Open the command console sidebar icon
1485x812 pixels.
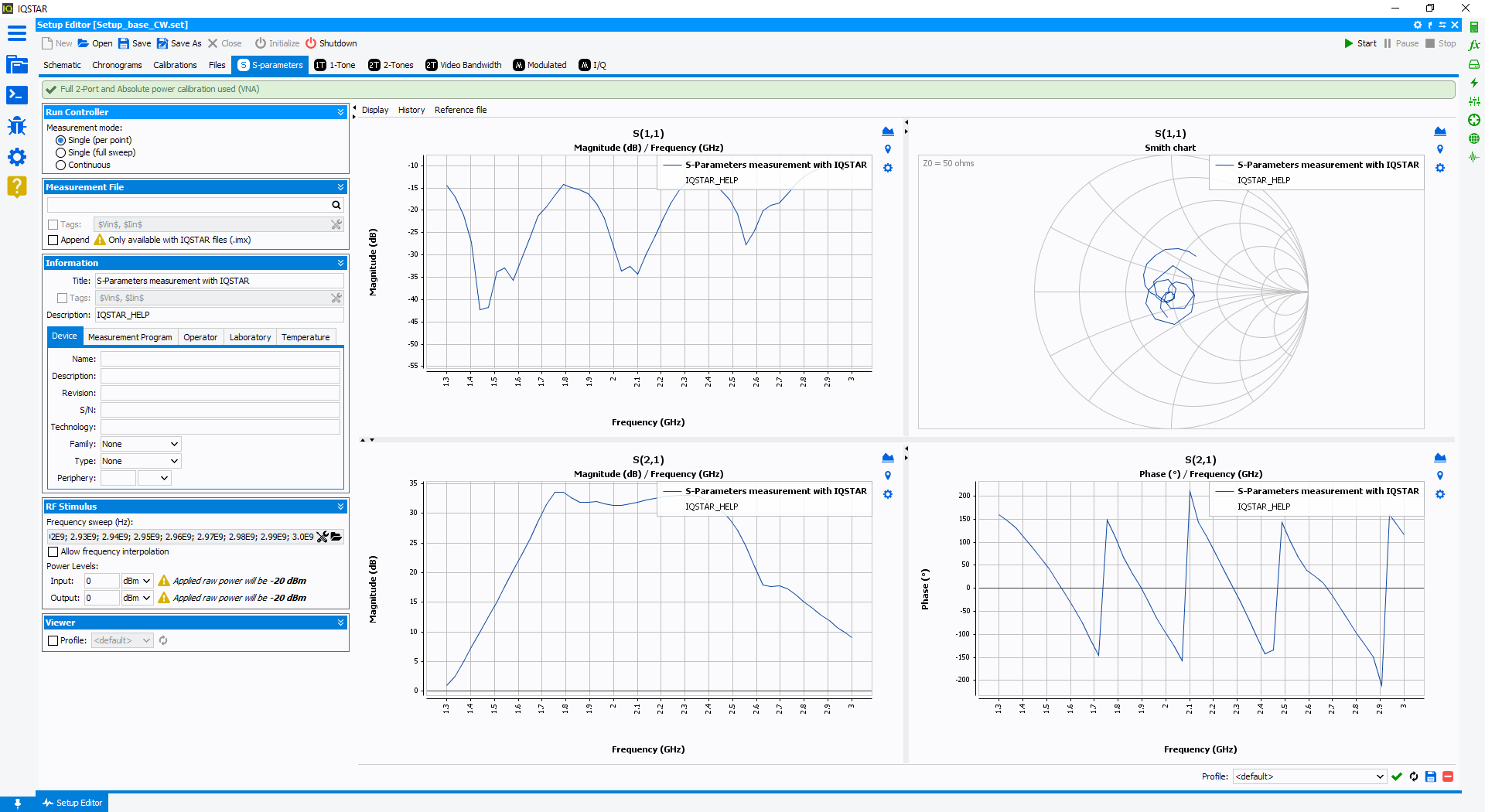click(x=17, y=94)
